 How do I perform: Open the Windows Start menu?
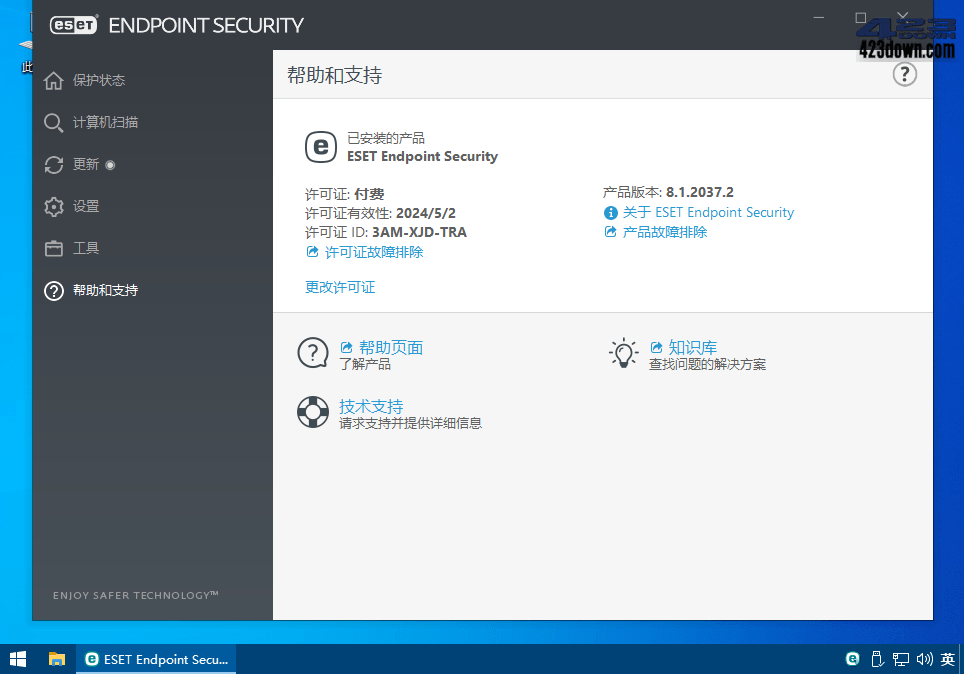coord(18,659)
